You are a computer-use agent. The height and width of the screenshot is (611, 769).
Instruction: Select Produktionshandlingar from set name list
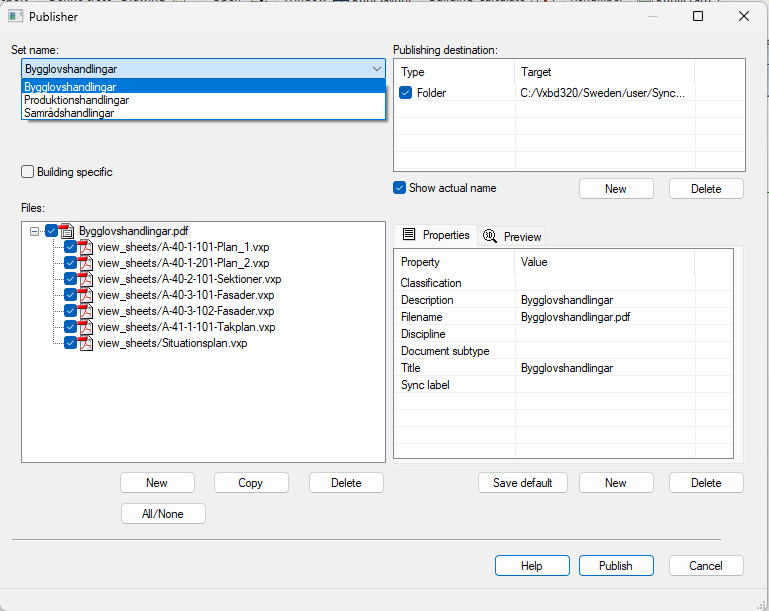77,100
